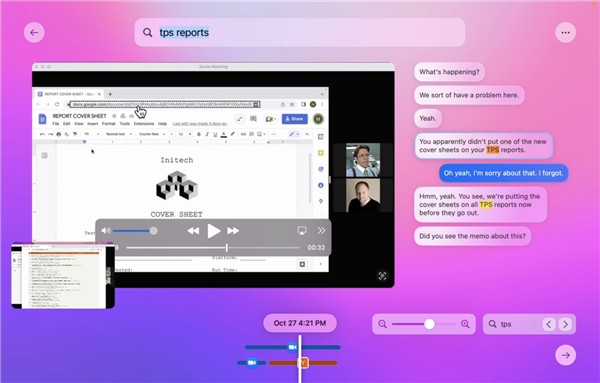The height and width of the screenshot is (383, 600).
Task: Jump to the next 'tps' match
Action: tap(565, 324)
